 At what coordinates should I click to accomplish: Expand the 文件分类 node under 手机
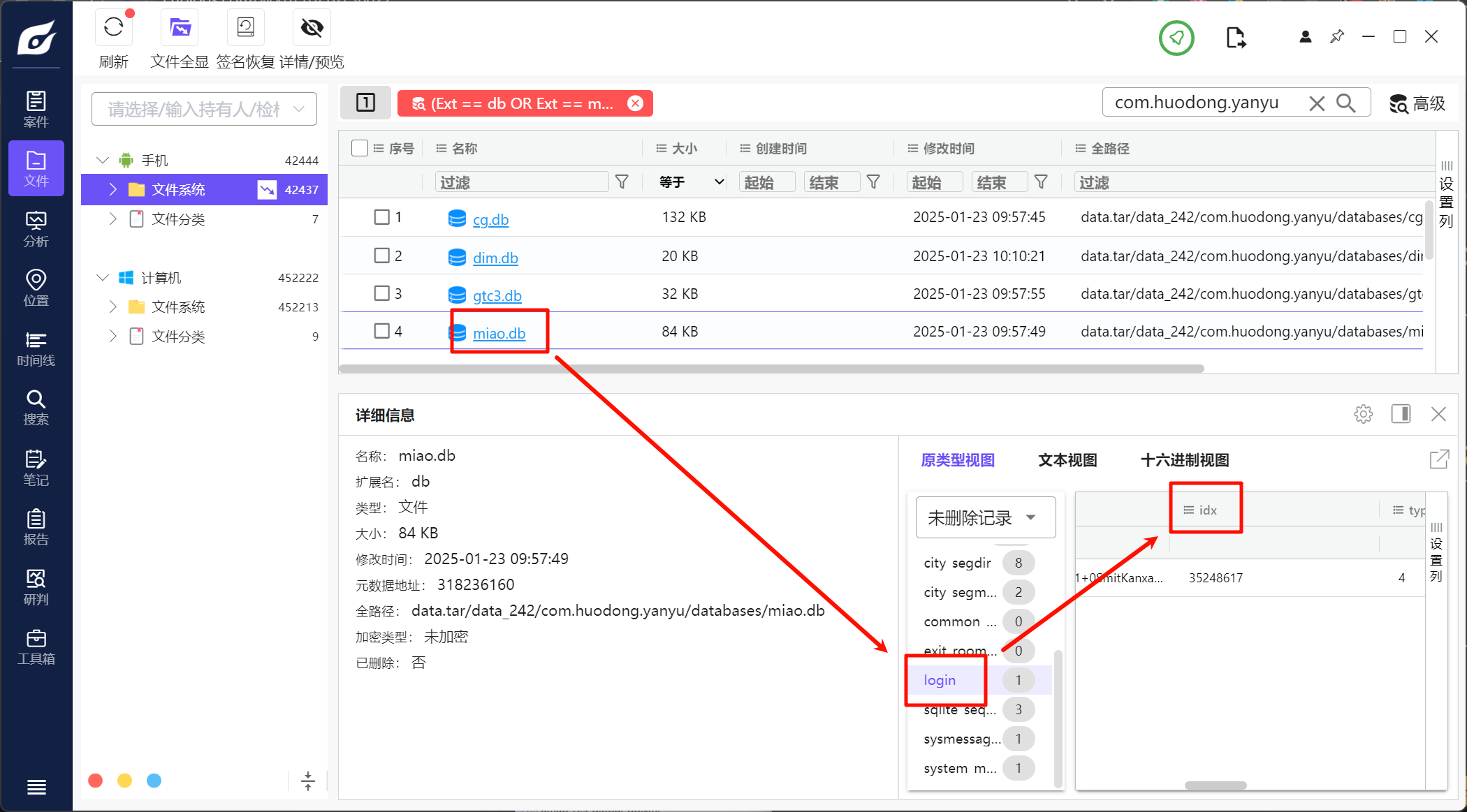click(x=113, y=219)
